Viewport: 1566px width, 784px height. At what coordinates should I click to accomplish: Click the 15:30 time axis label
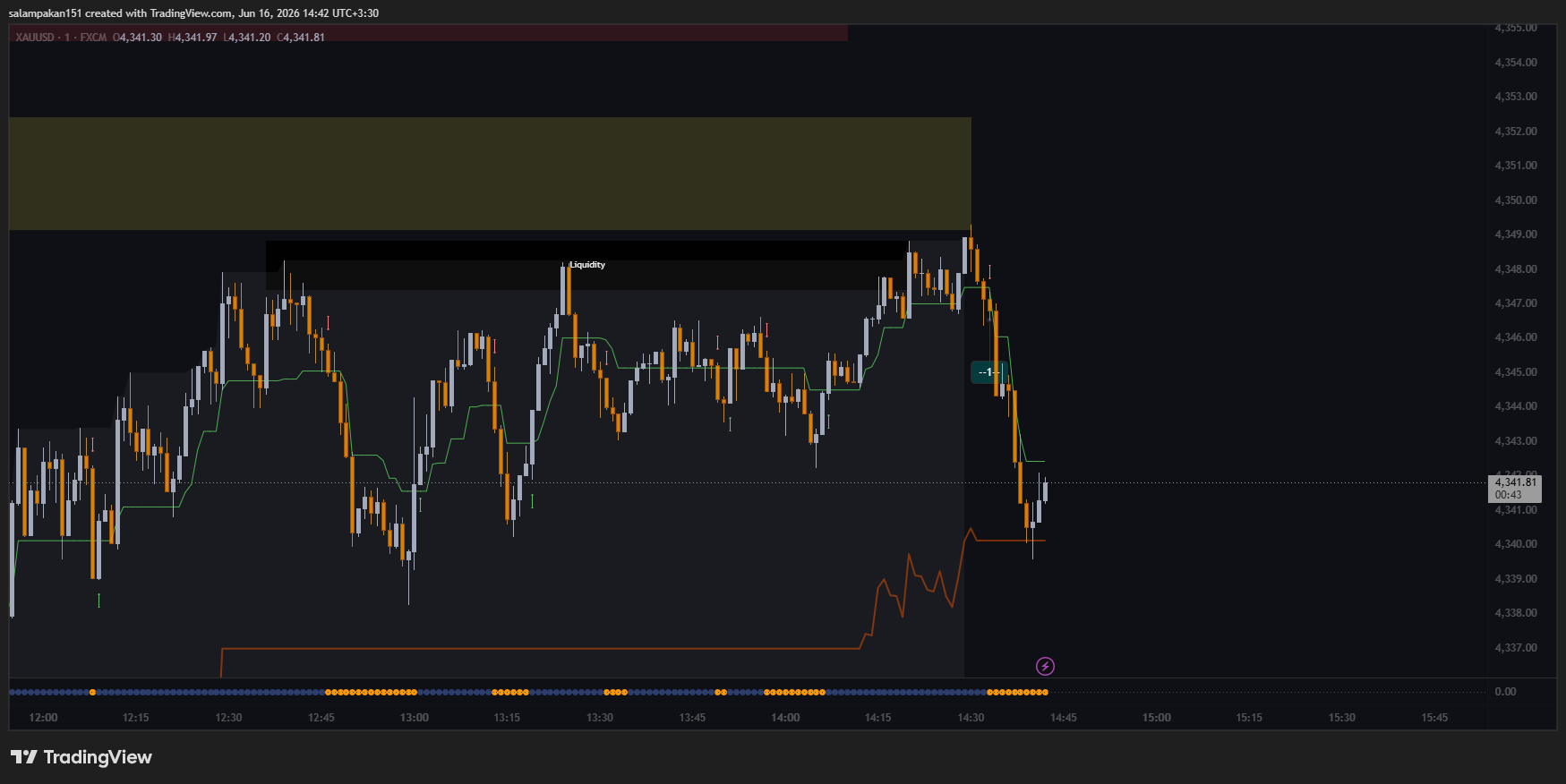[x=1342, y=718]
